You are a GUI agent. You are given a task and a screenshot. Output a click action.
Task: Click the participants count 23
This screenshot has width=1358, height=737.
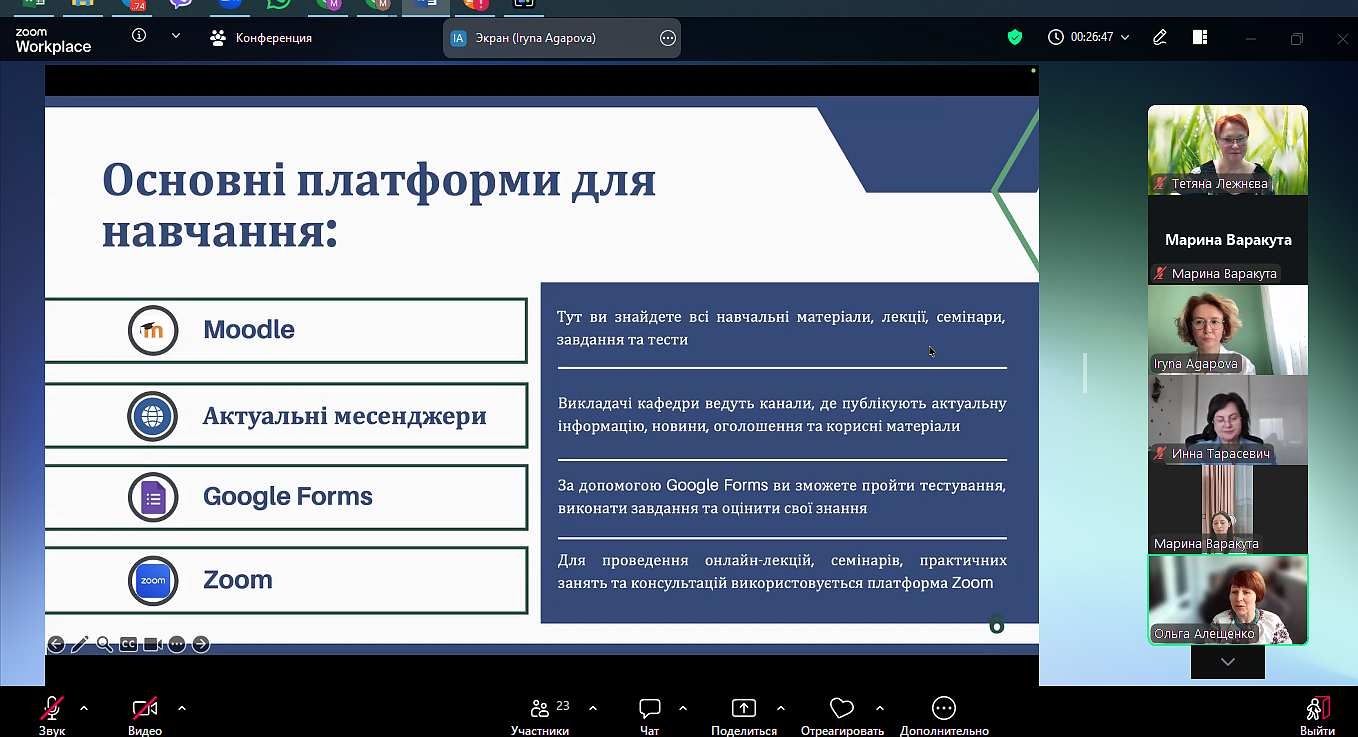563,706
